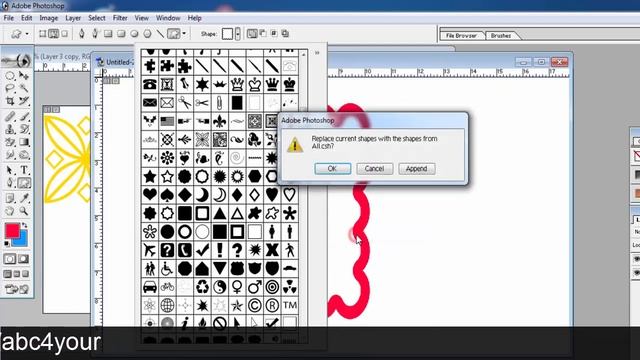Image resolution: width=640 pixels, height=360 pixels.
Task: Select the Custom Shape tool in options bar
Action: click(173, 34)
